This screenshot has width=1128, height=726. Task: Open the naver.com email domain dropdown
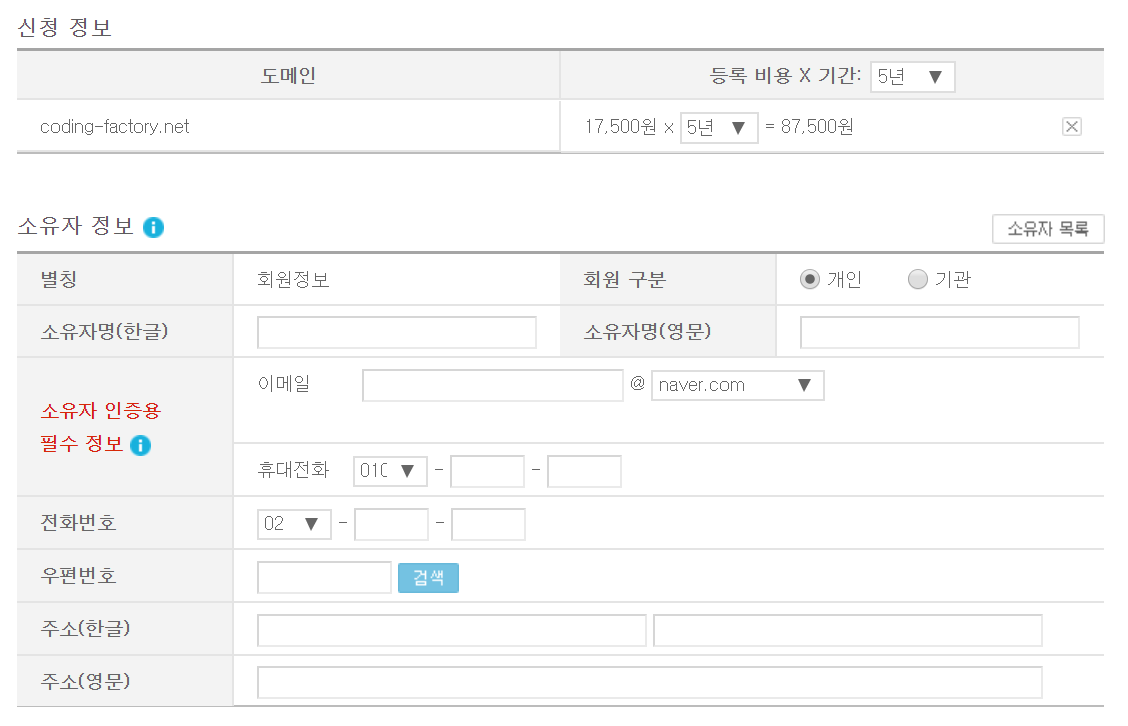click(x=738, y=385)
